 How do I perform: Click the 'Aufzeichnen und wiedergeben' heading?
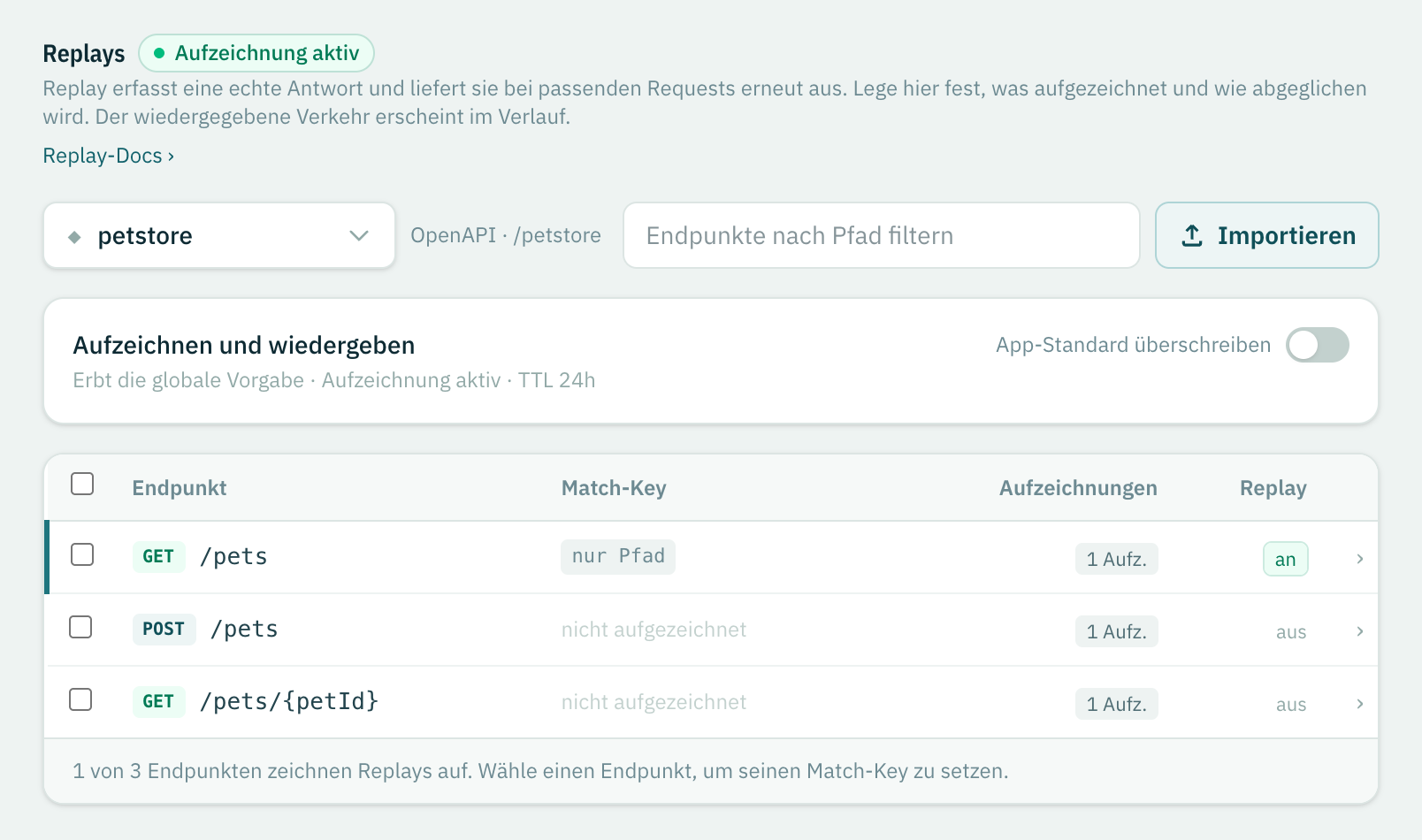pos(244,345)
